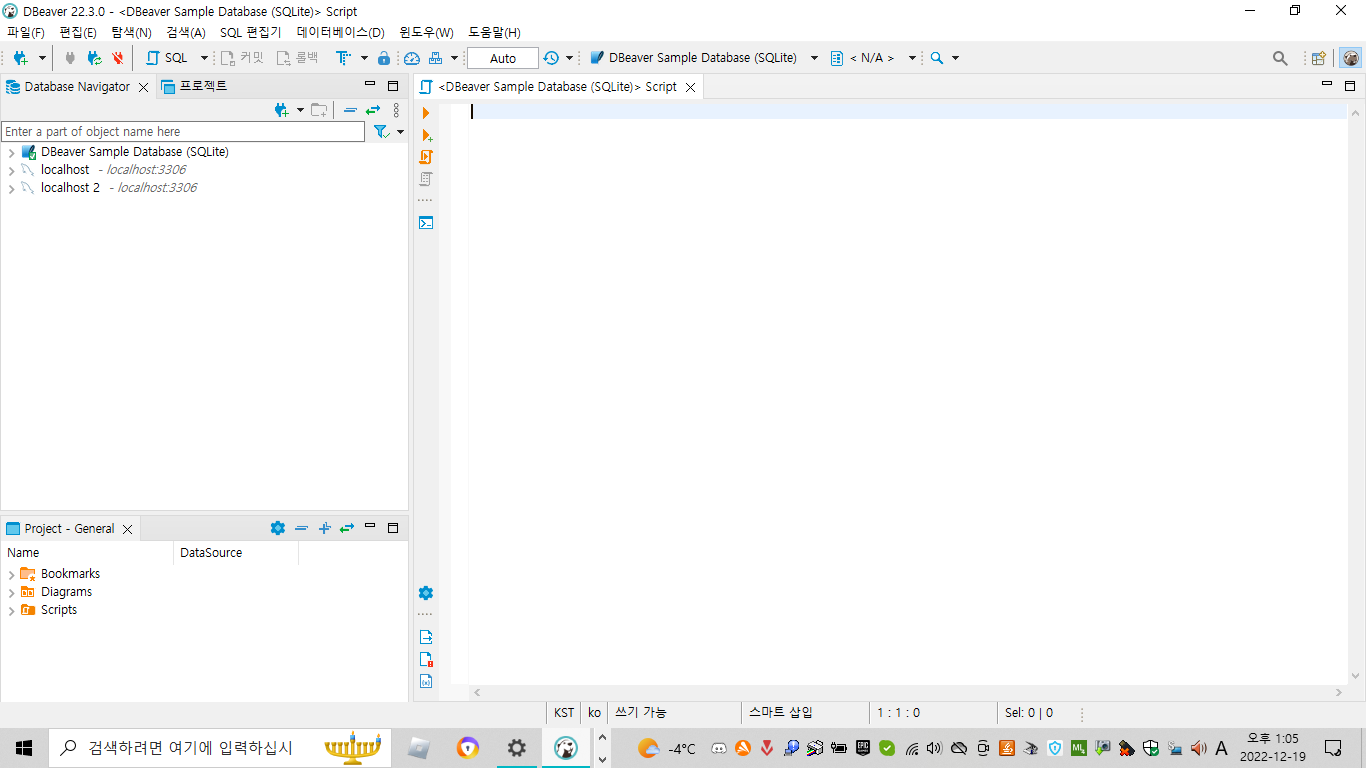The image size is (1366, 768).
Task: Open Database Navigator view menu (three dots)
Action: point(396,110)
